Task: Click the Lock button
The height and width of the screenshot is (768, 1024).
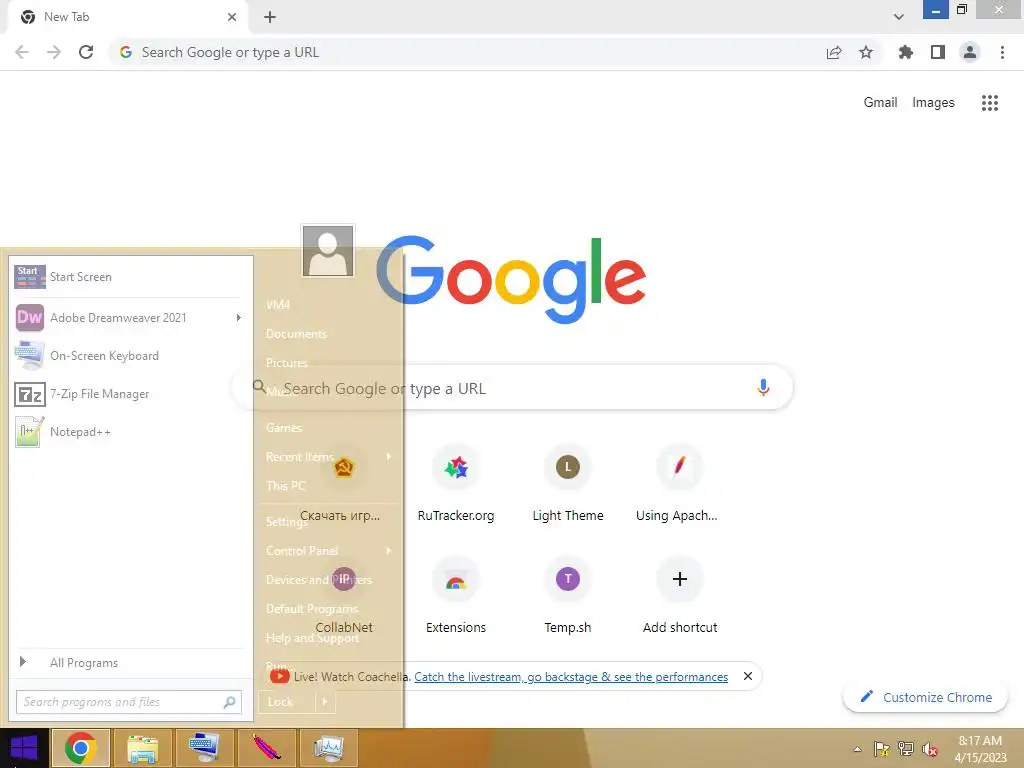Action: pyautogui.click(x=286, y=702)
